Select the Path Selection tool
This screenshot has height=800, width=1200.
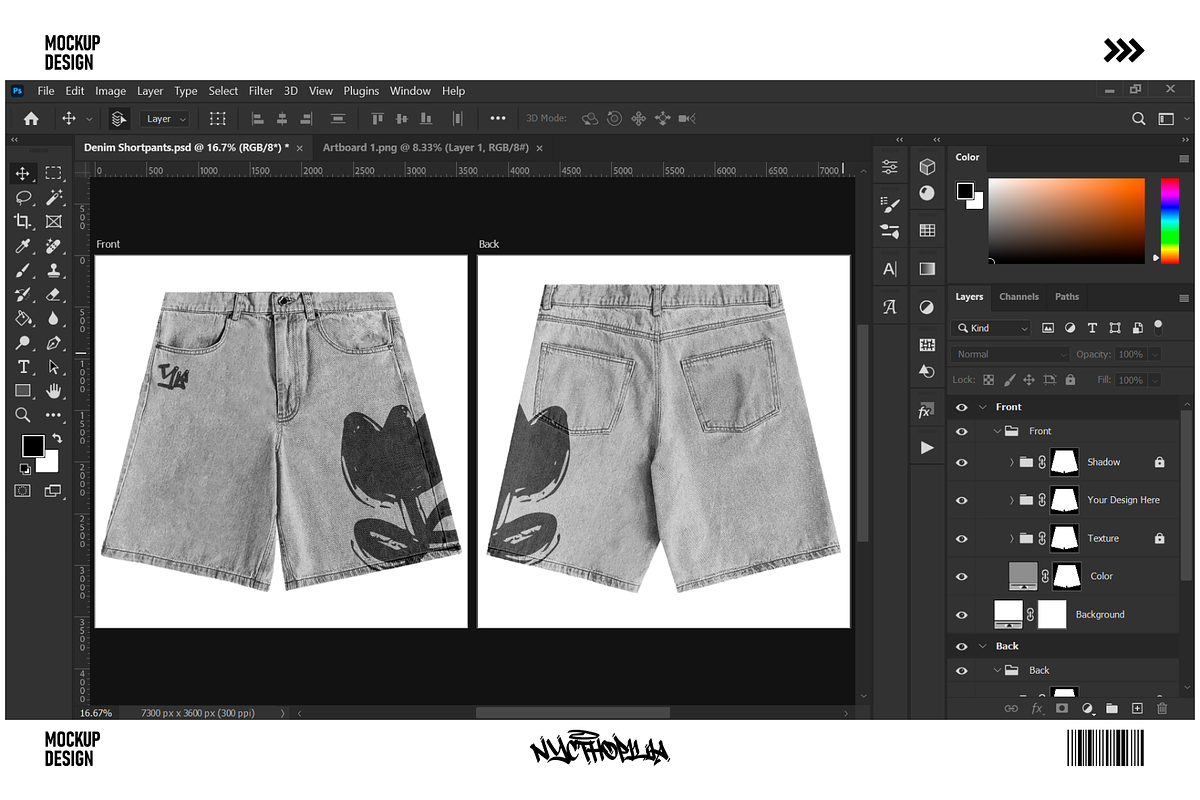pyautogui.click(x=54, y=366)
